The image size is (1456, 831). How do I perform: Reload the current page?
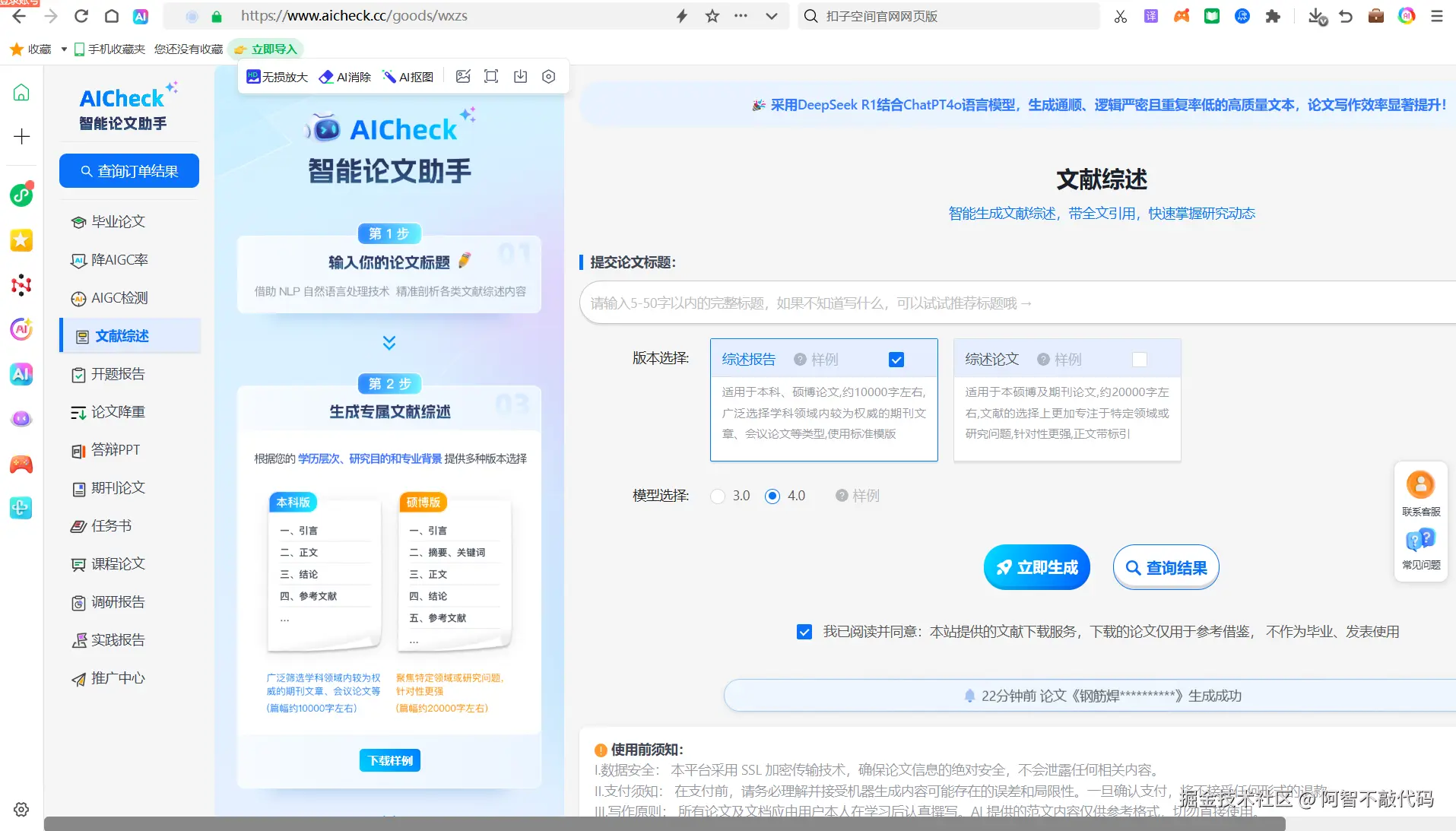tap(81, 16)
